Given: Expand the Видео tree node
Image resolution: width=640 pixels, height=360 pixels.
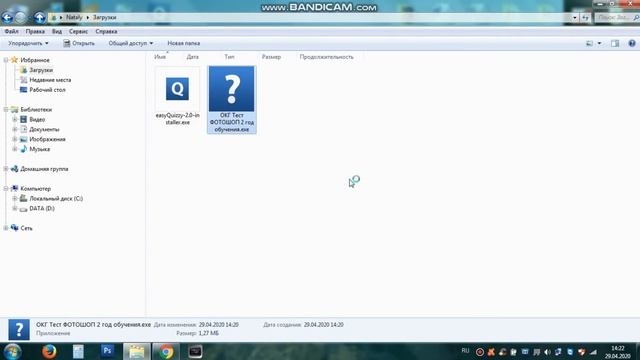Looking at the screenshot, I should pyautogui.click(x=15, y=120).
